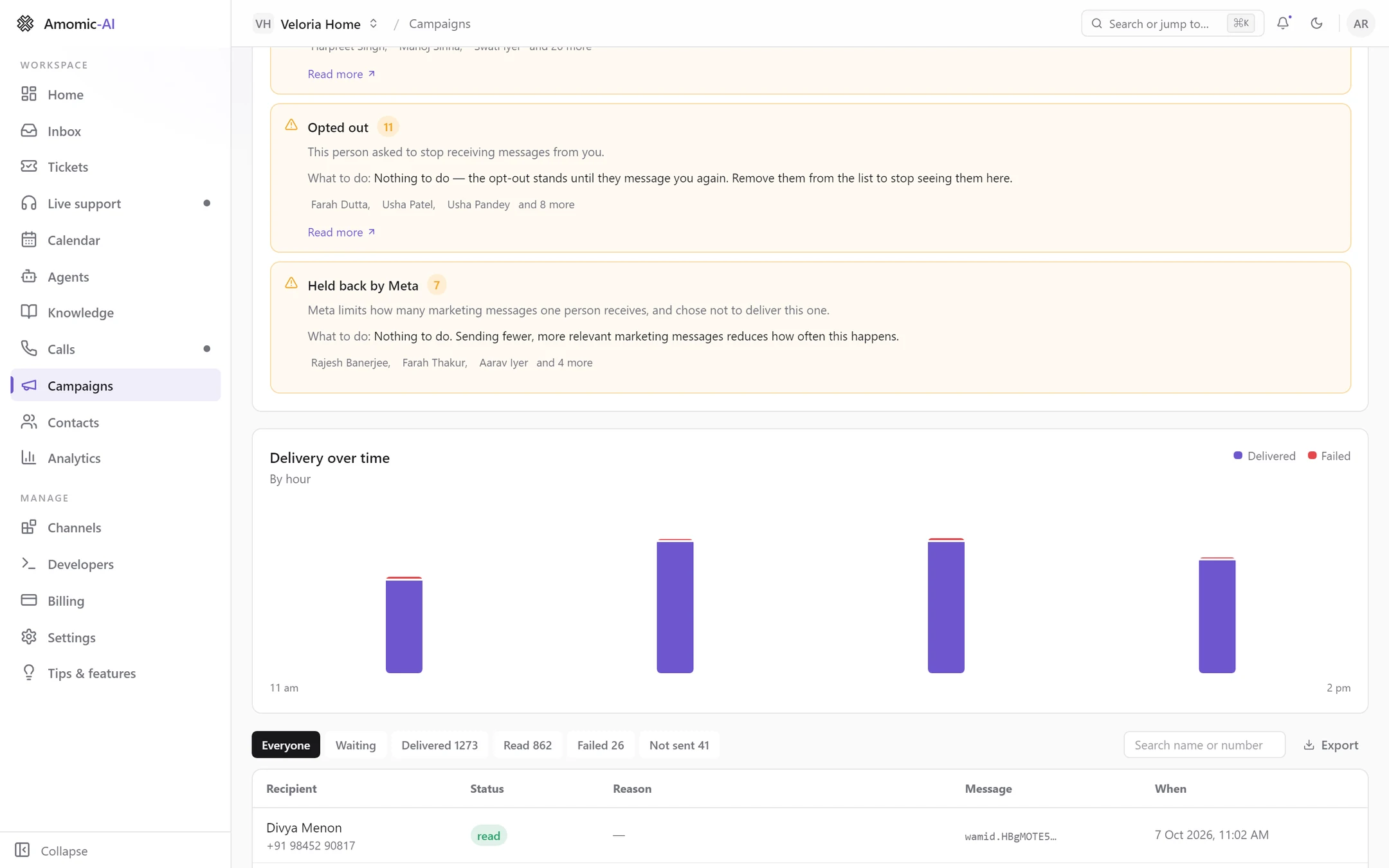This screenshot has width=1389, height=868.
Task: Focus the Search or jump to box
Action: coord(1173,24)
